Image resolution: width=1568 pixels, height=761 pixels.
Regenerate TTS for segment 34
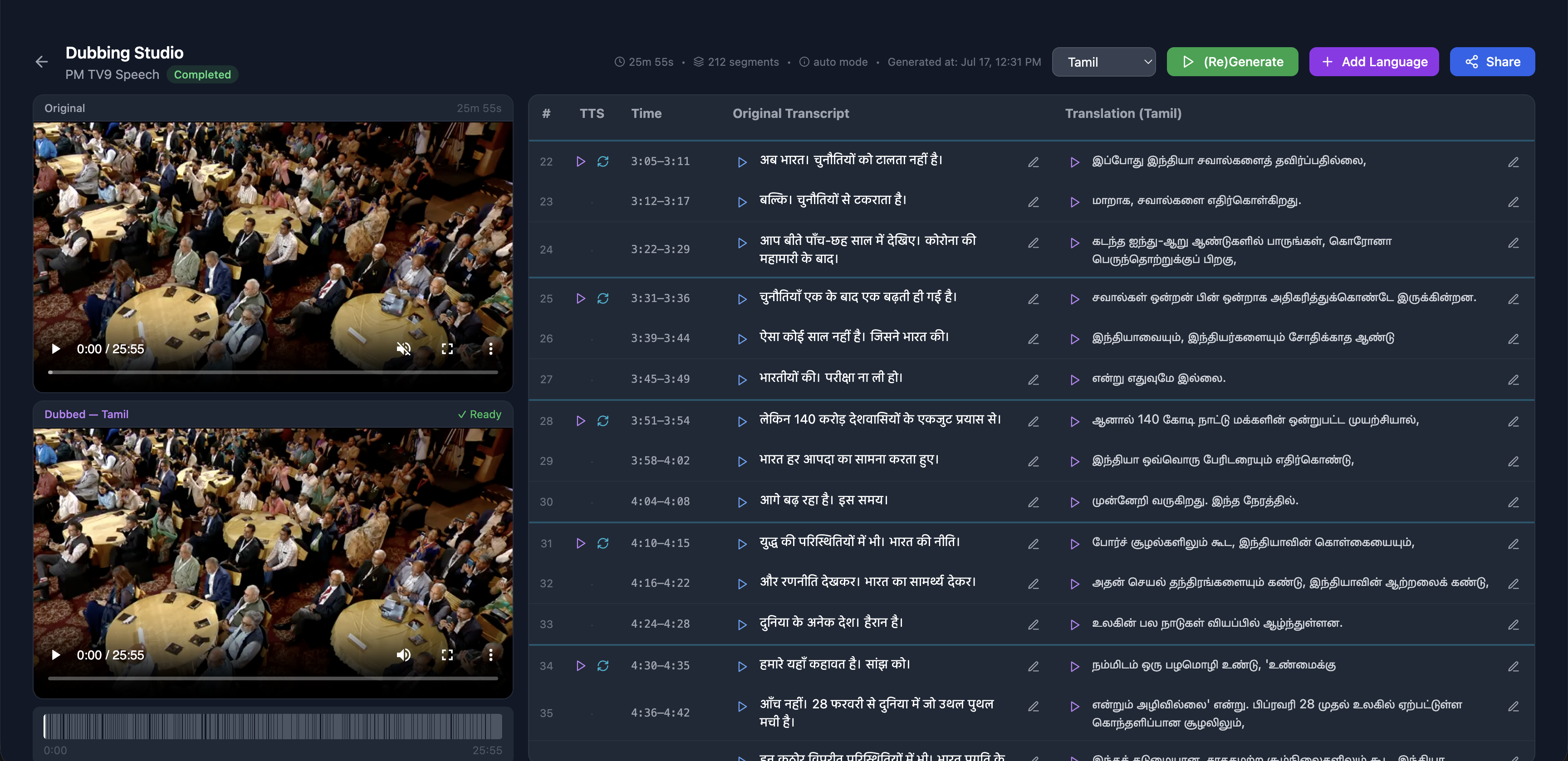(x=603, y=665)
